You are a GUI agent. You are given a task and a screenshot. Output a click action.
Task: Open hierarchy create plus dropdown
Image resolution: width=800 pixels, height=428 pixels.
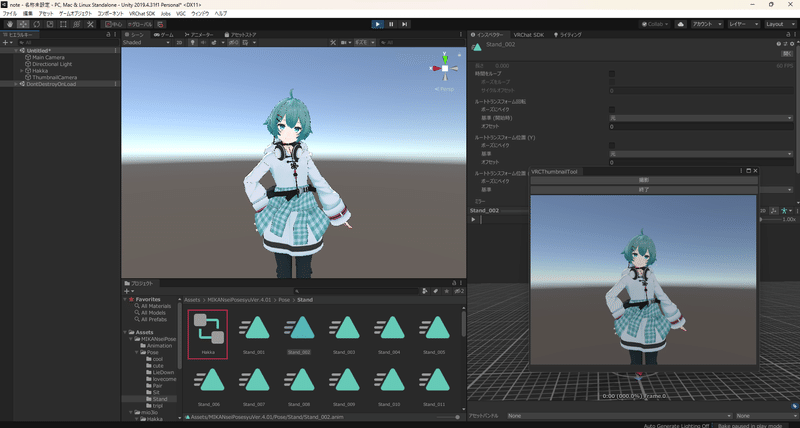[x=7, y=42]
